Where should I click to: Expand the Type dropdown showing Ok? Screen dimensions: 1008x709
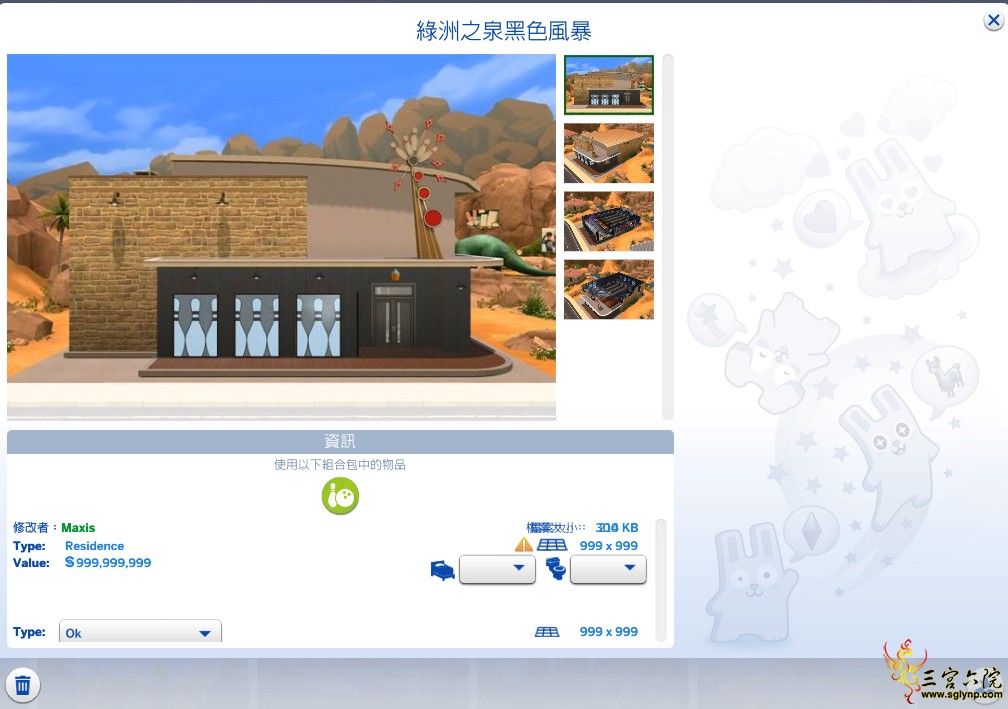pos(140,632)
